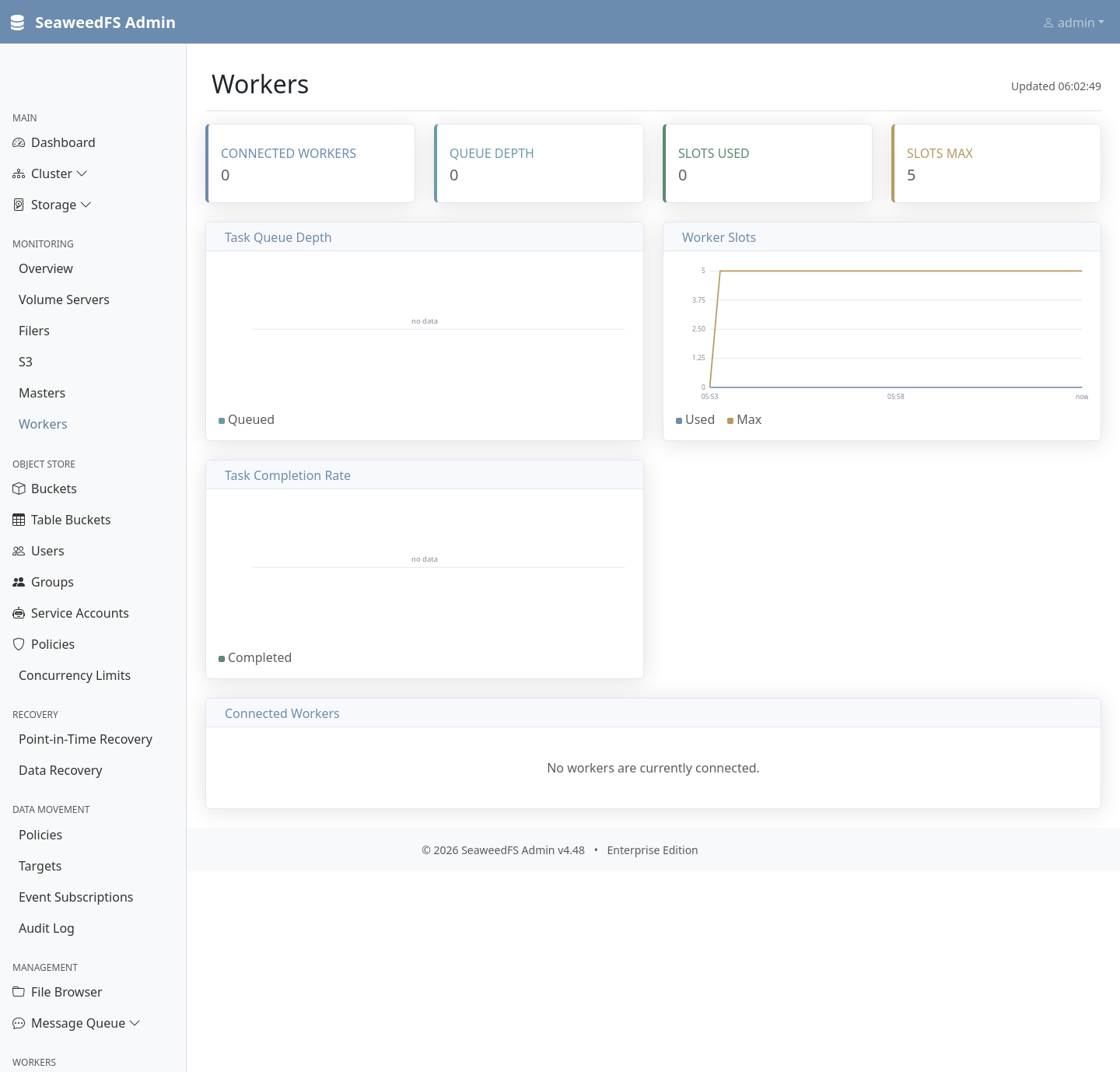The image size is (1120, 1072).
Task: Click the admin user person icon
Action: pos(1048,23)
